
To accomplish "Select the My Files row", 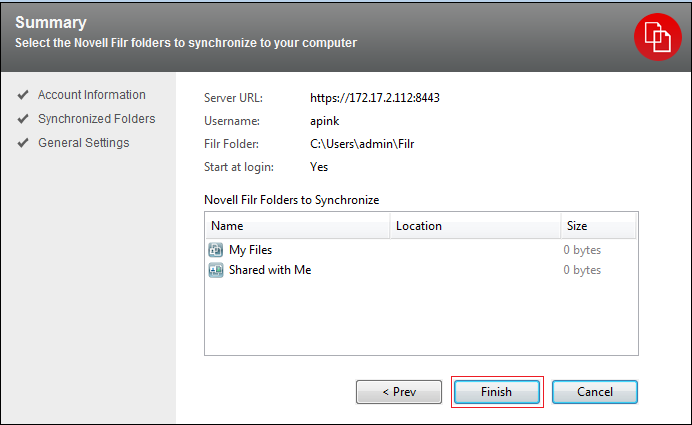I will pyautogui.click(x=250, y=250).
